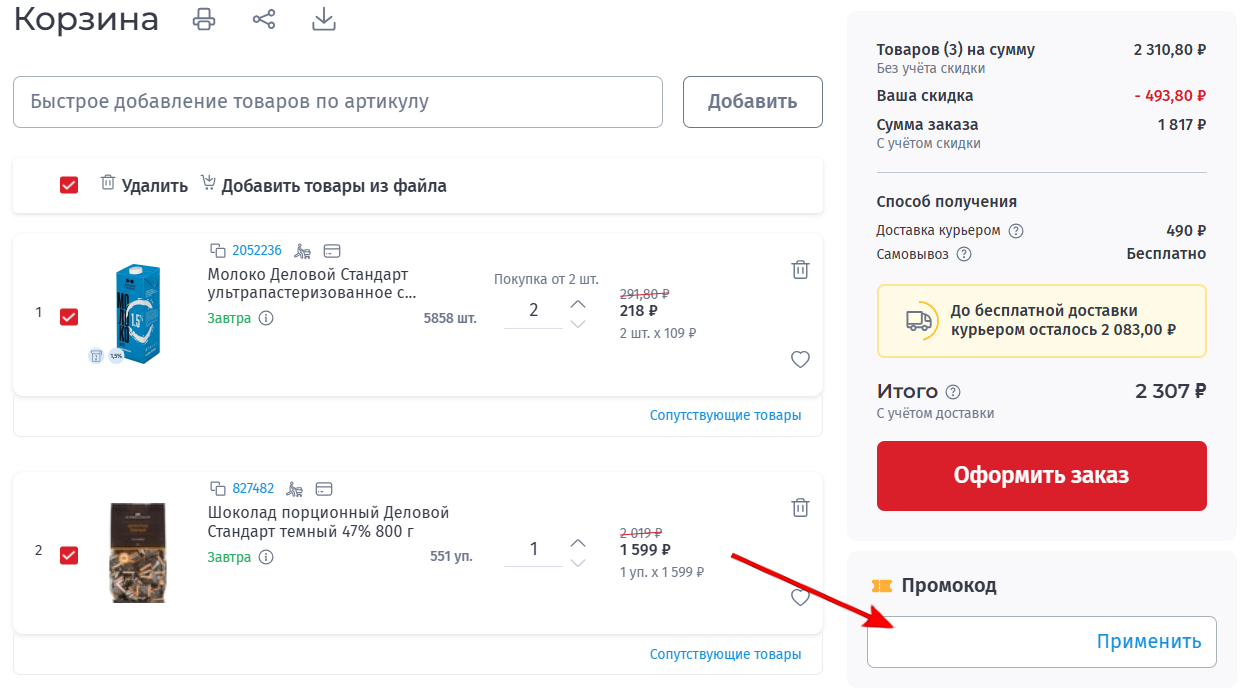Click Применить to apply the promo code

pyautogui.click(x=1148, y=642)
